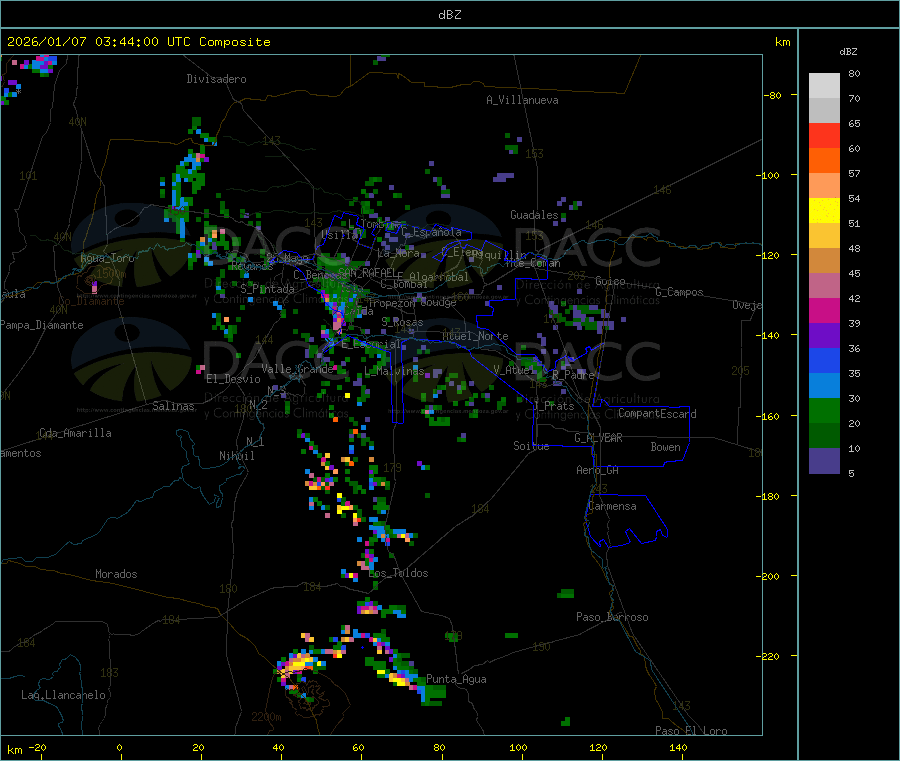
Task: Click the Valle_Grande location label
Action: pos(297,369)
